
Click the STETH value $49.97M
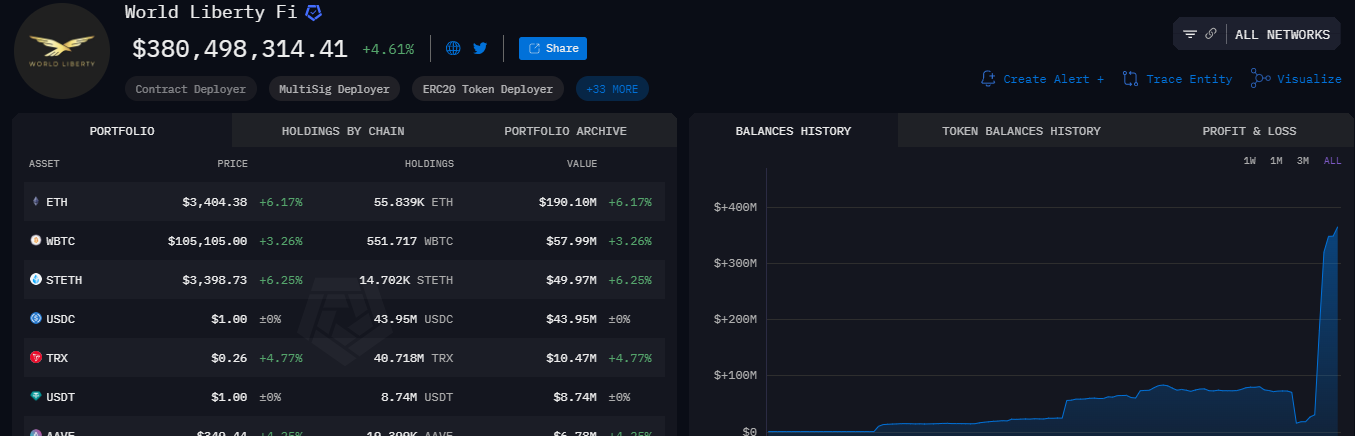pyautogui.click(x=571, y=280)
